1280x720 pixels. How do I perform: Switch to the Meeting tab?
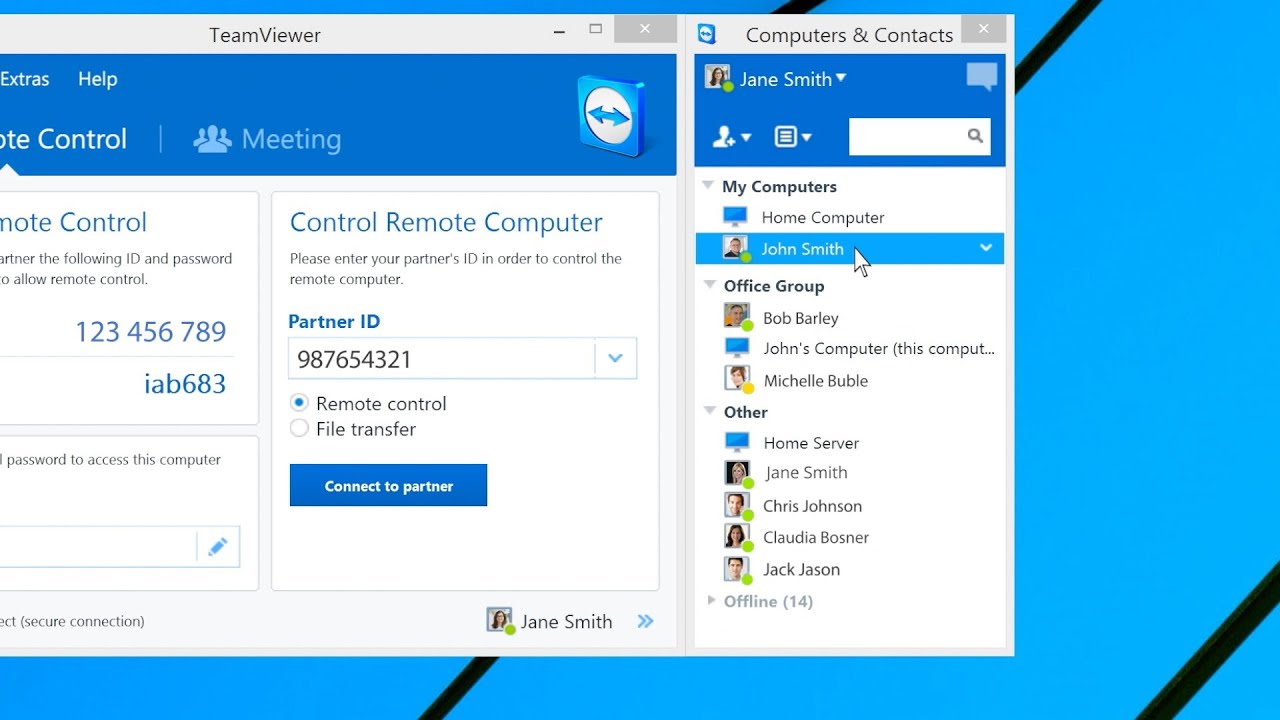tap(267, 139)
